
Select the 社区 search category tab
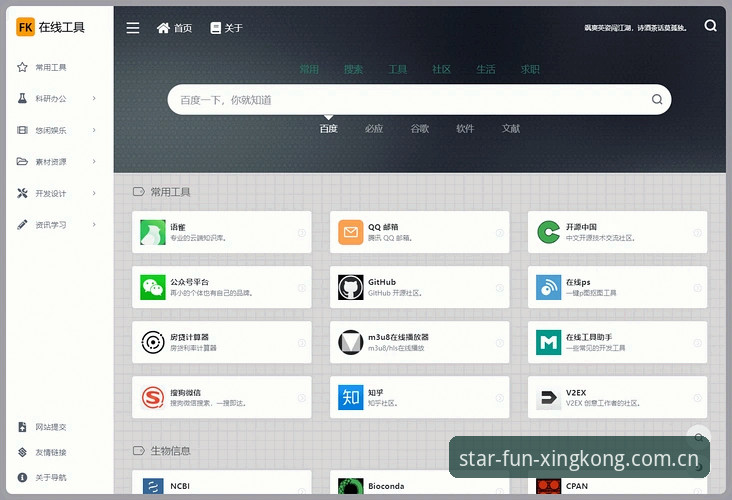tap(442, 70)
